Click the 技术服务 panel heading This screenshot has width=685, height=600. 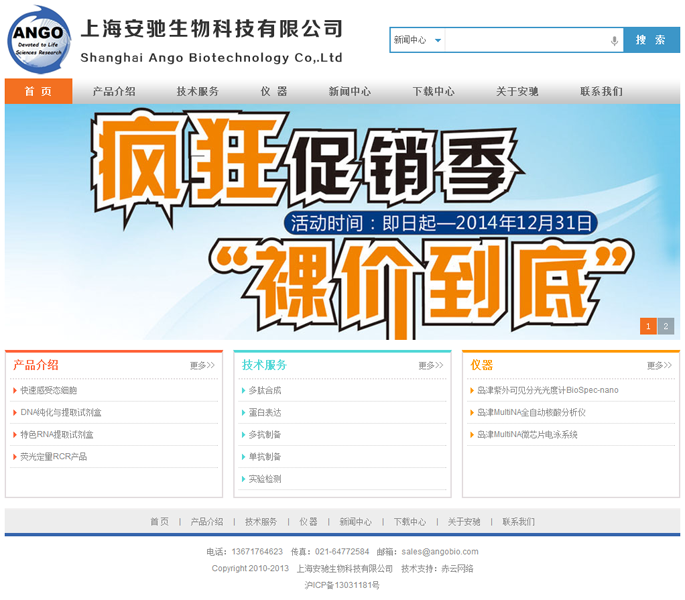[x=264, y=365]
